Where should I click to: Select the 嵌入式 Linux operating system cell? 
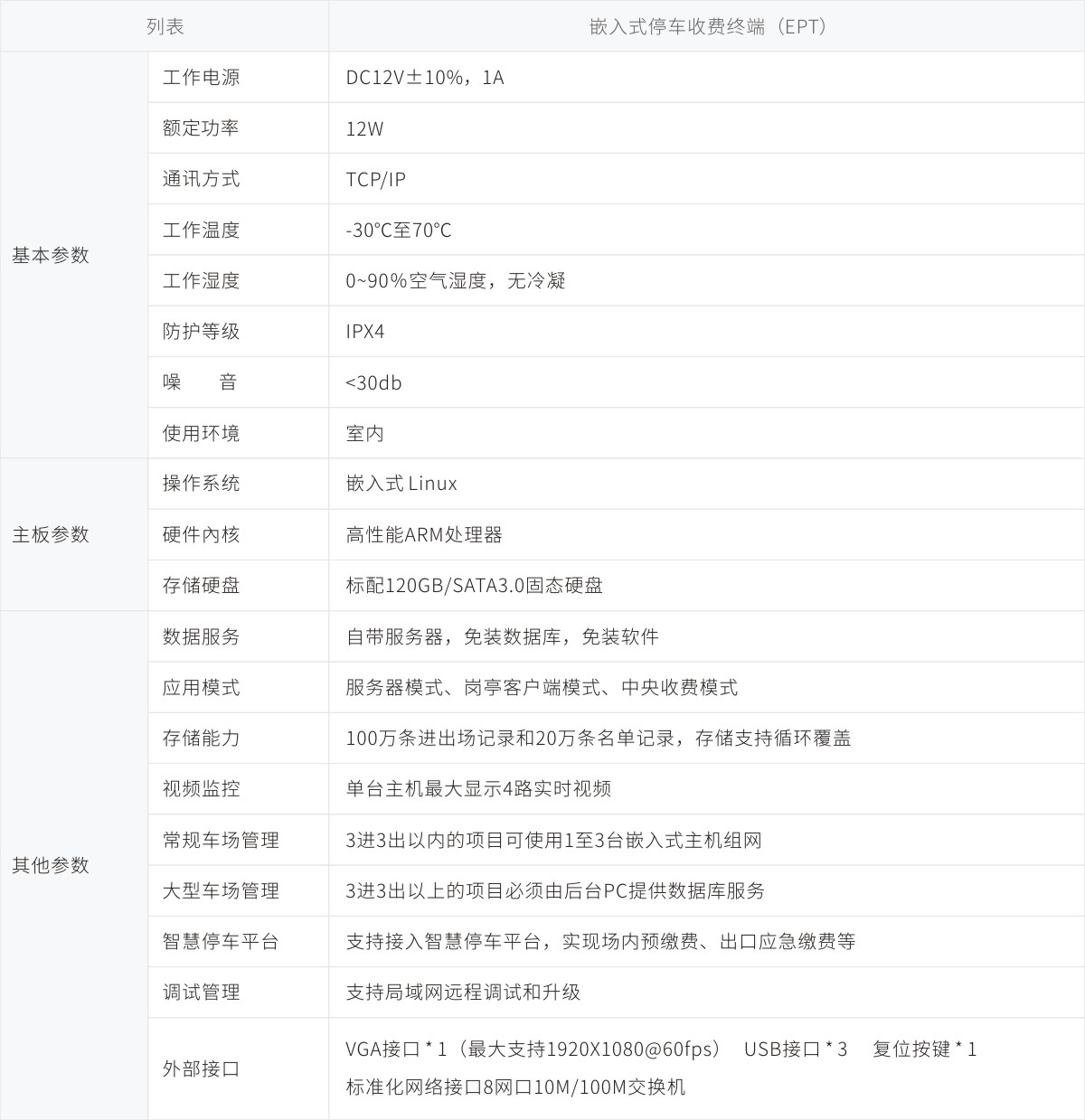click(x=401, y=484)
